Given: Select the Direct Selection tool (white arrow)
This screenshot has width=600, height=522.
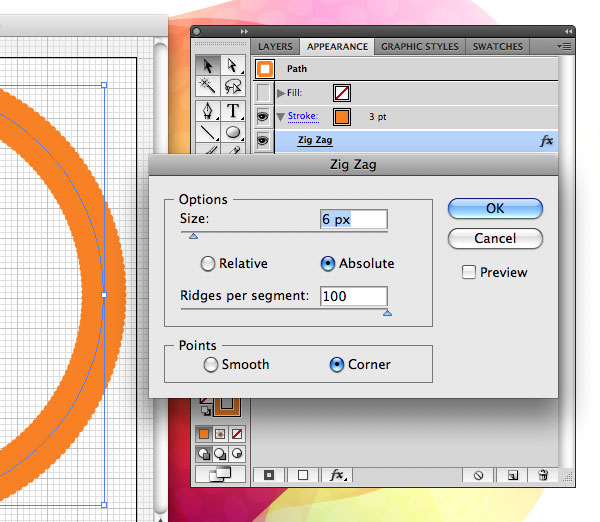Looking at the screenshot, I should point(232,66).
